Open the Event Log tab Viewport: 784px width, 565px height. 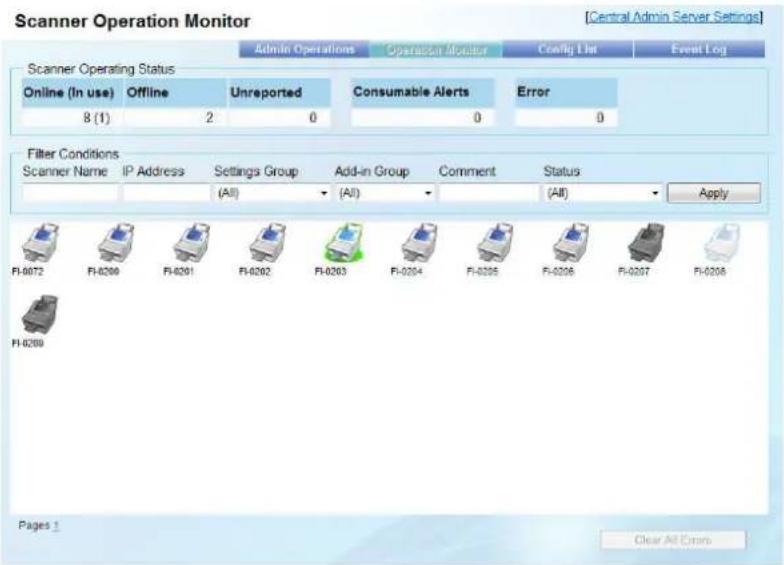click(x=699, y=49)
